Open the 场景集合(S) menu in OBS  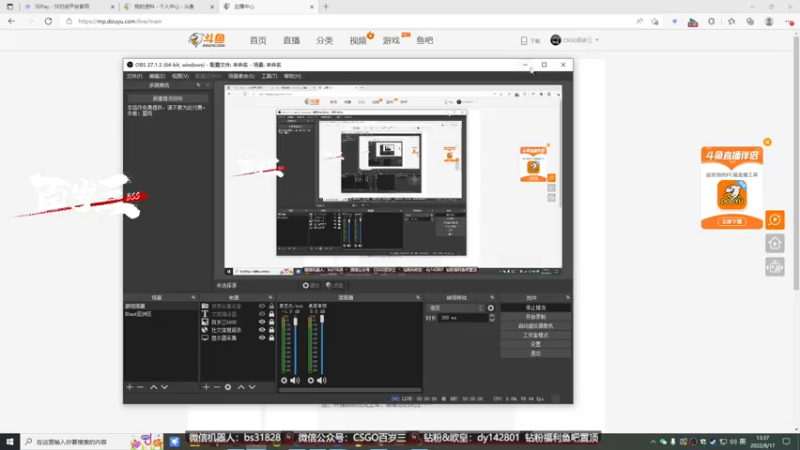[x=241, y=76]
